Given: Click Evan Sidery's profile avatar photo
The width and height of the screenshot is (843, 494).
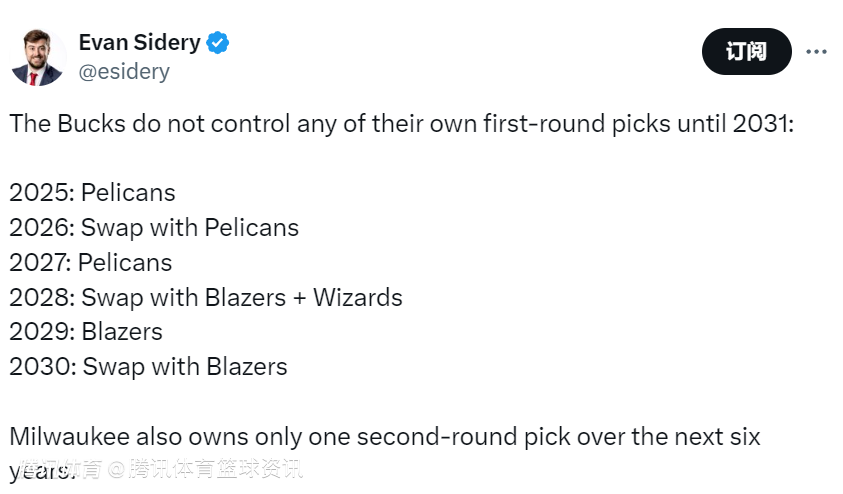Looking at the screenshot, I should 38,57.
